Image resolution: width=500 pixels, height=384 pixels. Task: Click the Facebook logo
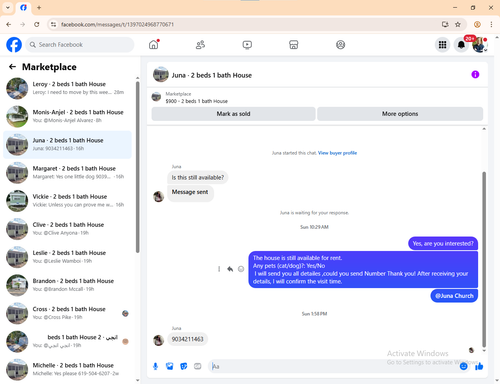click(14, 45)
